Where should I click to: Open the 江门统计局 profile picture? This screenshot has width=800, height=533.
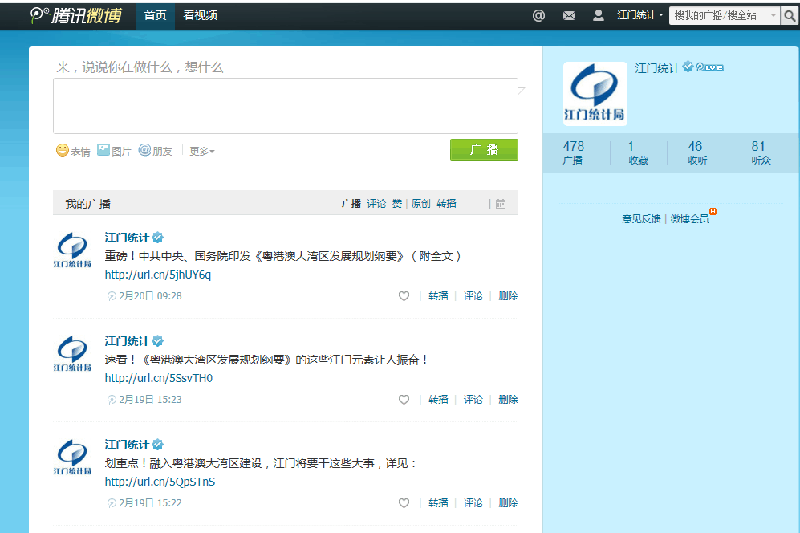[x=594, y=94]
